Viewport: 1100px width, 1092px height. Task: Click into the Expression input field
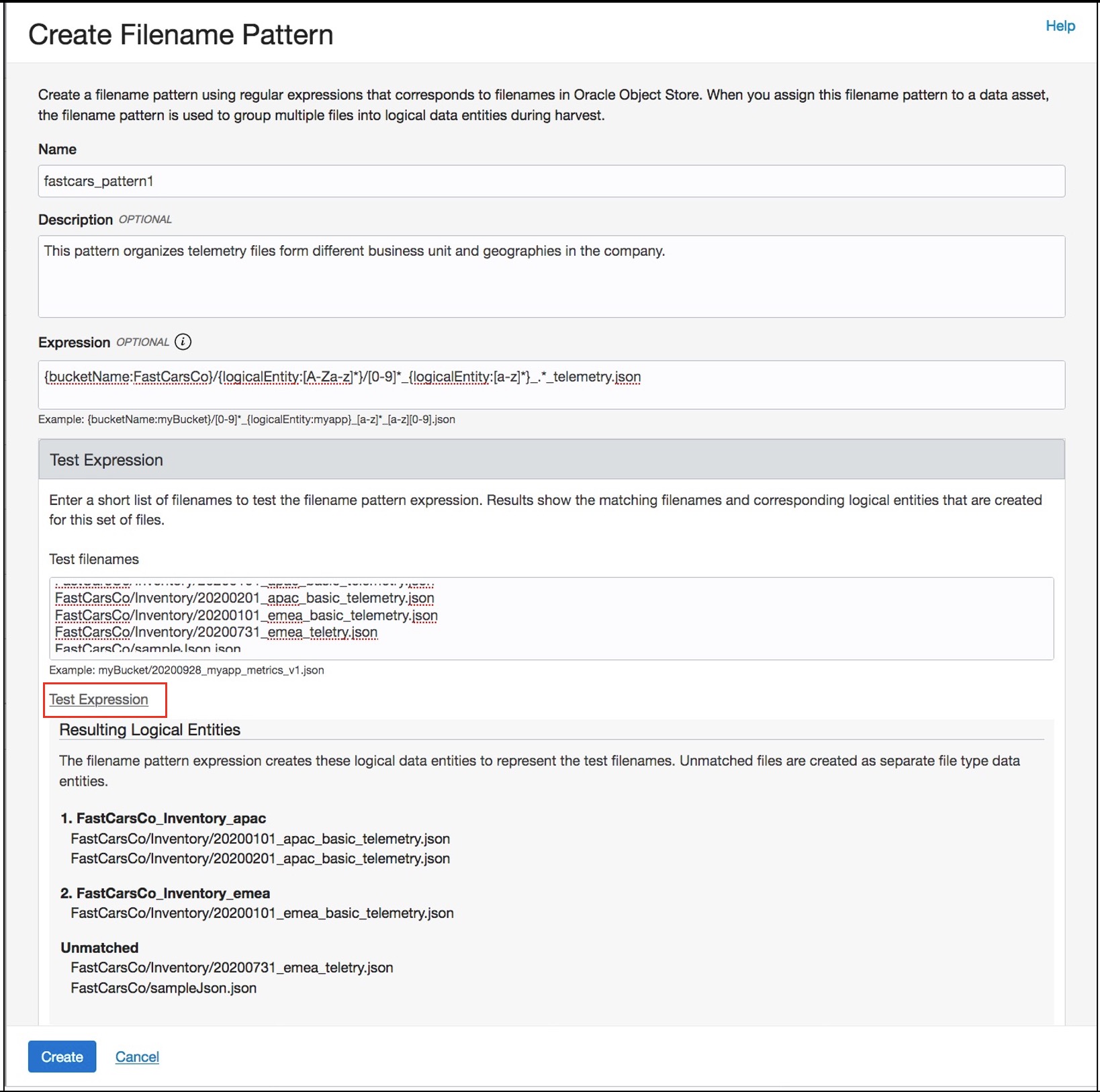[x=551, y=385]
